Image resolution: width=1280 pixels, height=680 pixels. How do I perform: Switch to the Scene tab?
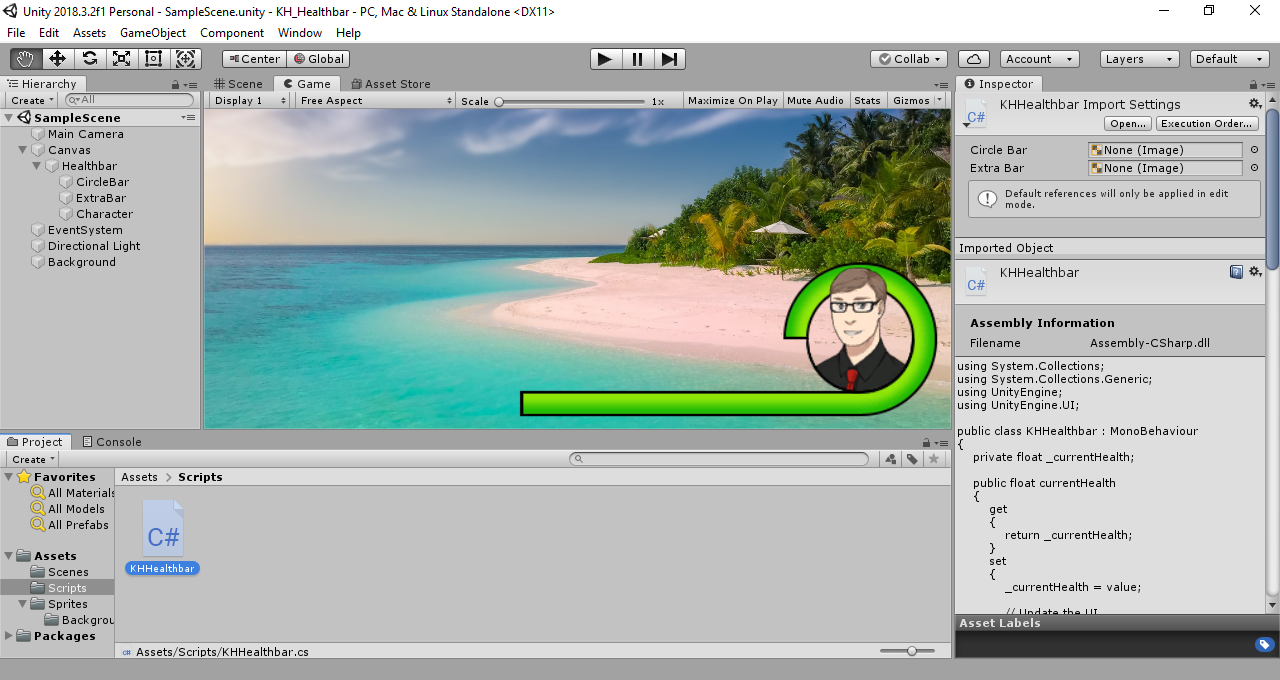pyautogui.click(x=238, y=83)
